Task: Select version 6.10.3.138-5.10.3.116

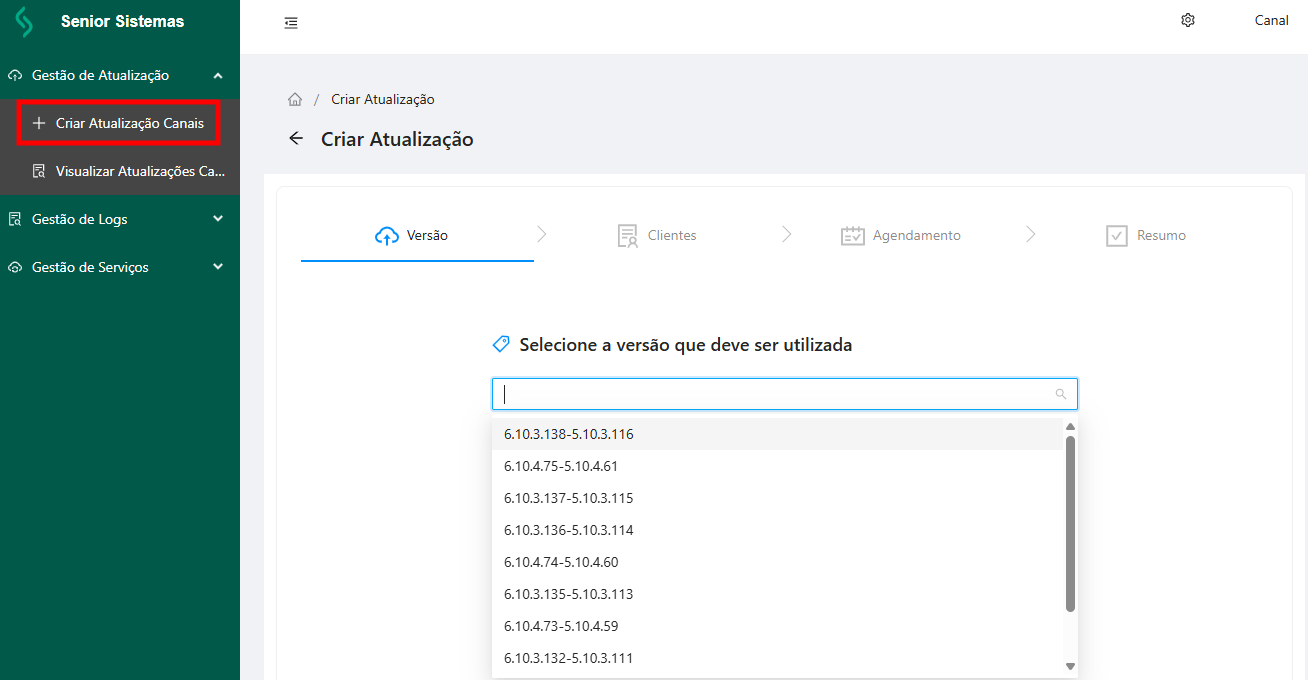Action: [569, 434]
